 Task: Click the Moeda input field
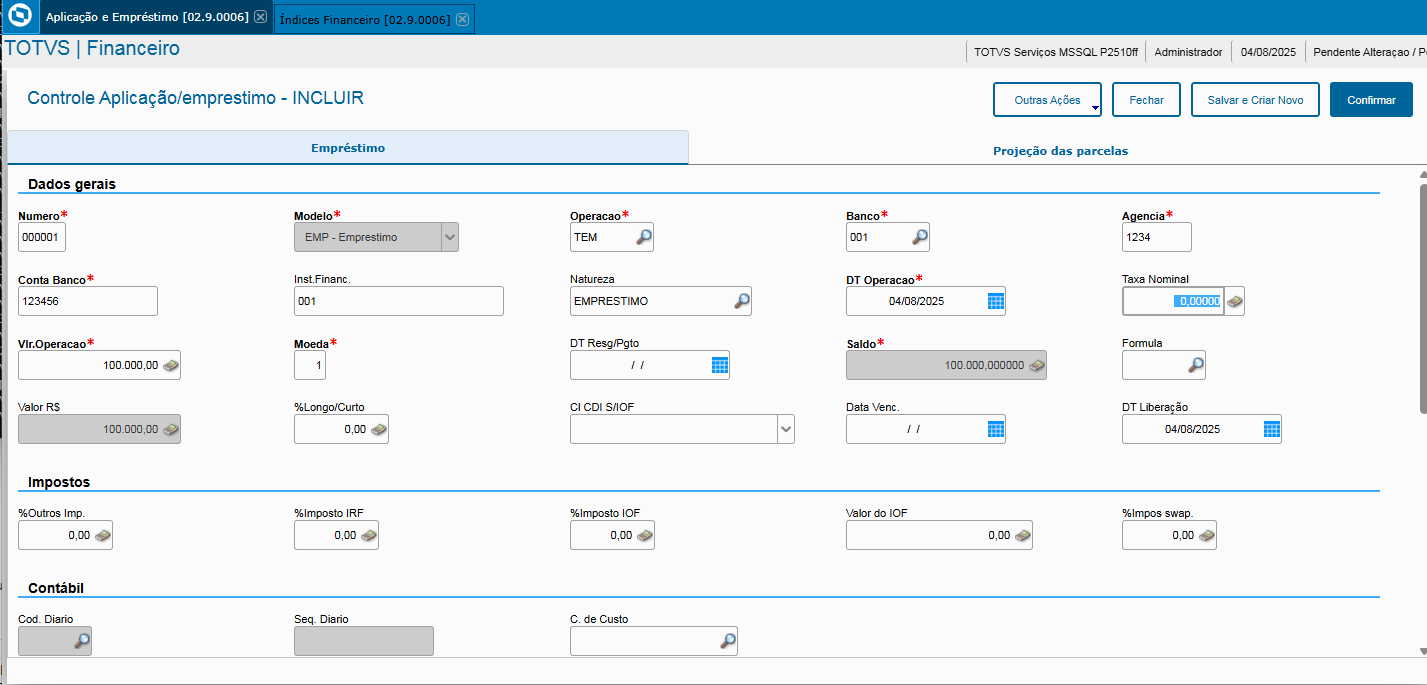coord(310,365)
